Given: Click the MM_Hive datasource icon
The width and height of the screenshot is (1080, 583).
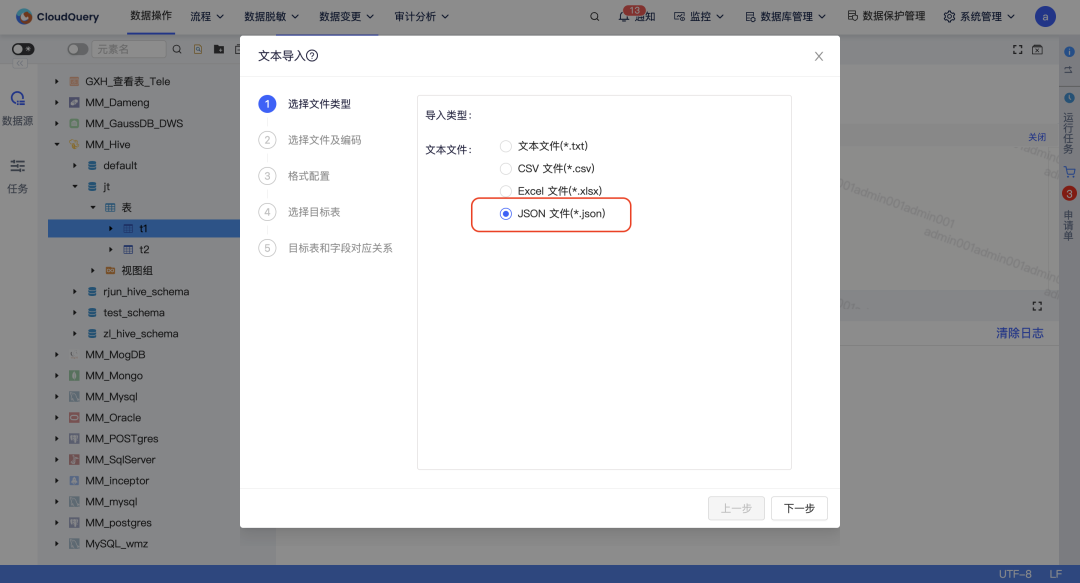Looking at the screenshot, I should click(74, 144).
